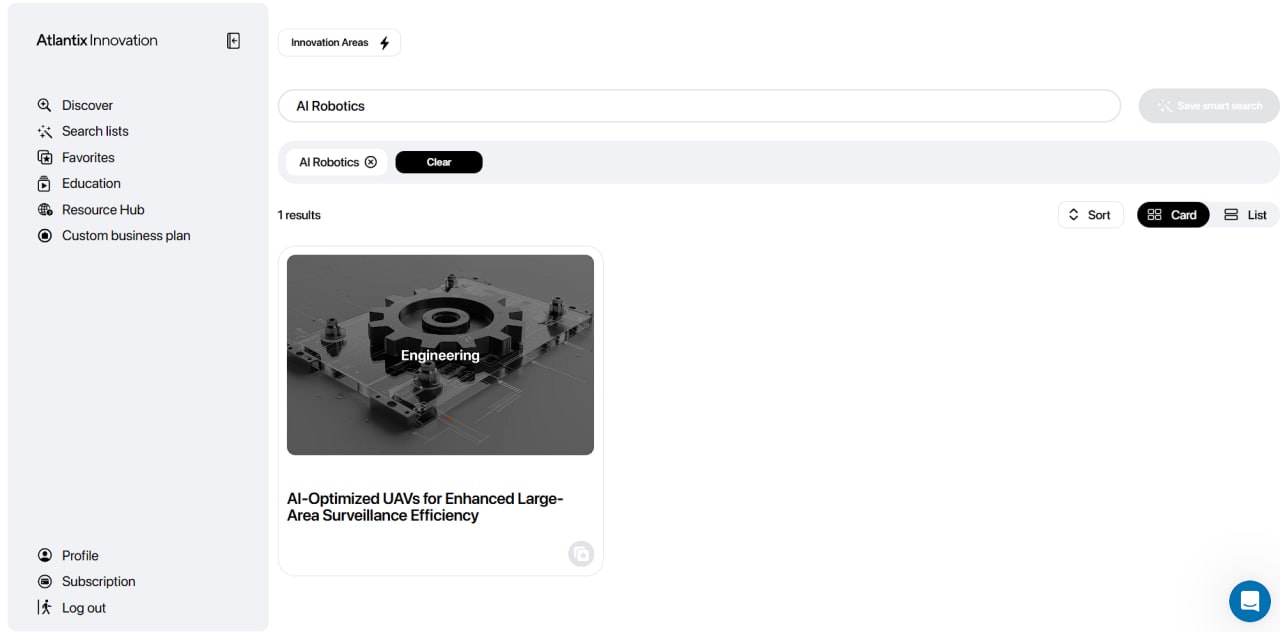Add UAV card to favorites icon

581,554
